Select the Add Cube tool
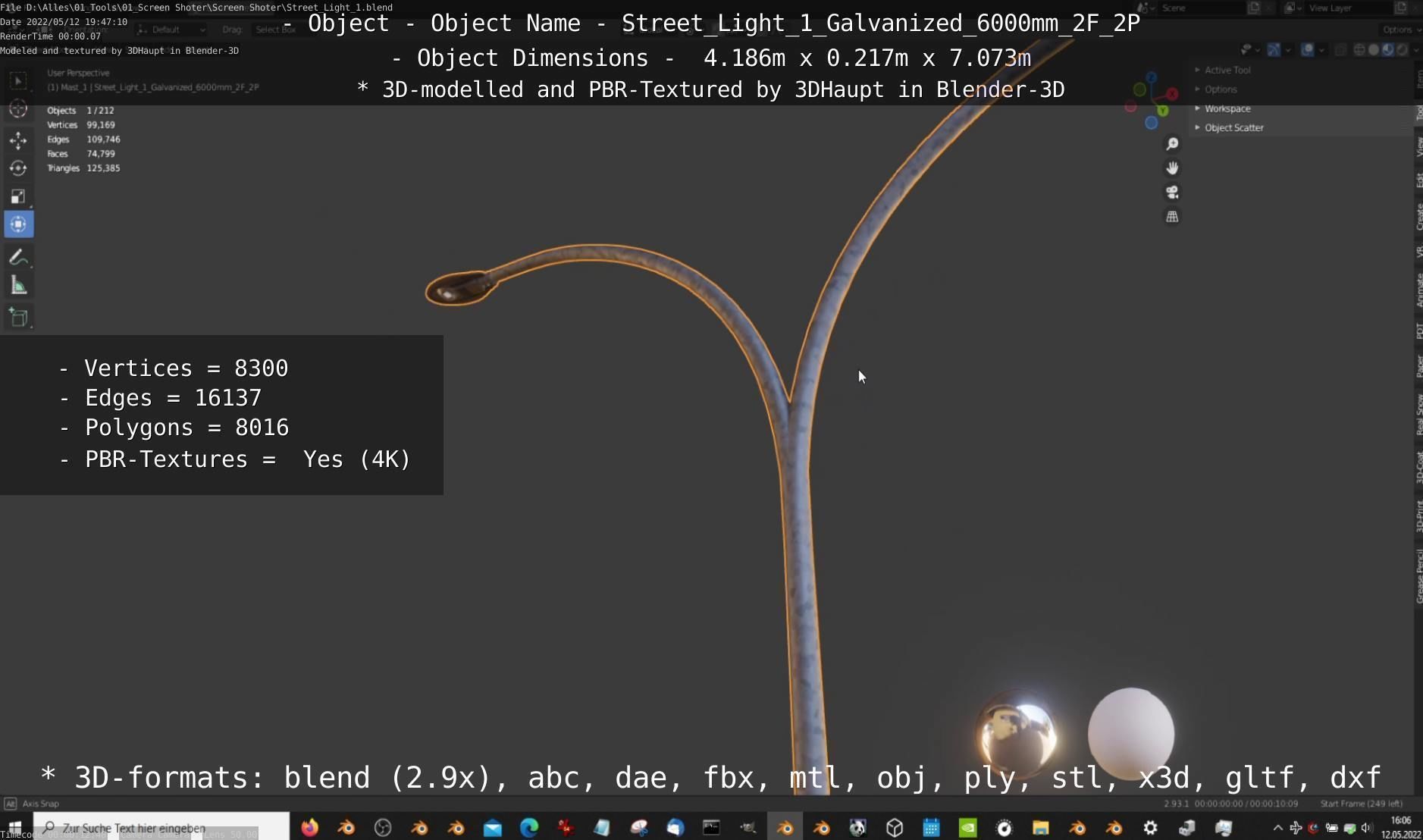The width and height of the screenshot is (1423, 840). [18, 317]
